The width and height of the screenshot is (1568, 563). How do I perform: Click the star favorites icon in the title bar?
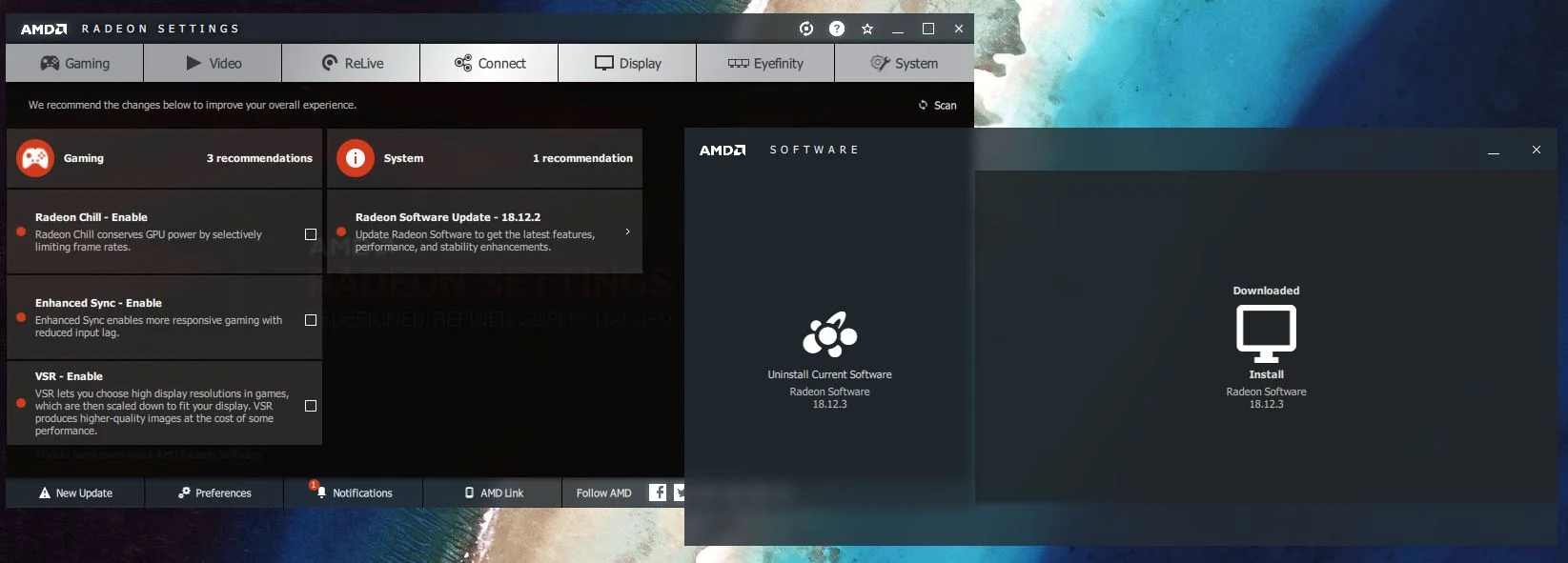[867, 29]
